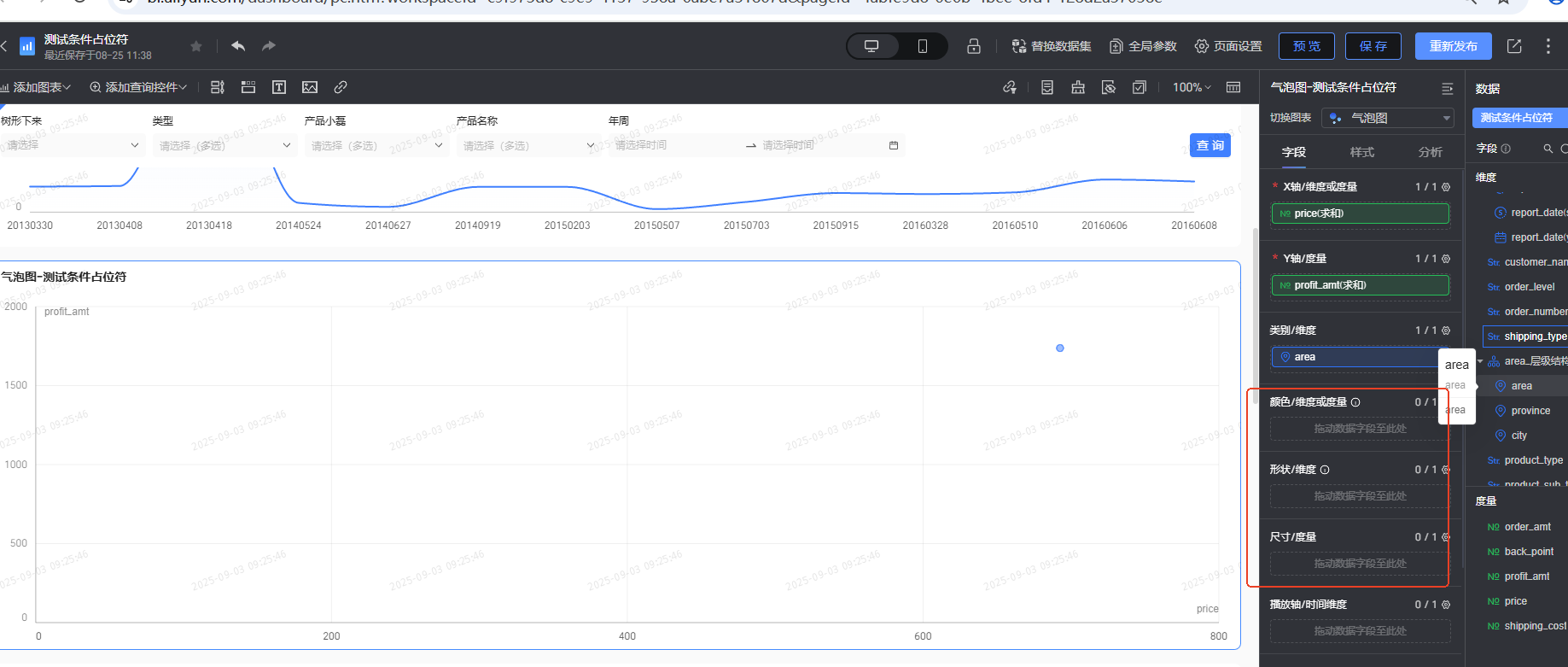Screen dimensions: 1568x667
Task: Switch to the 分析 tab
Action: pyautogui.click(x=1431, y=152)
